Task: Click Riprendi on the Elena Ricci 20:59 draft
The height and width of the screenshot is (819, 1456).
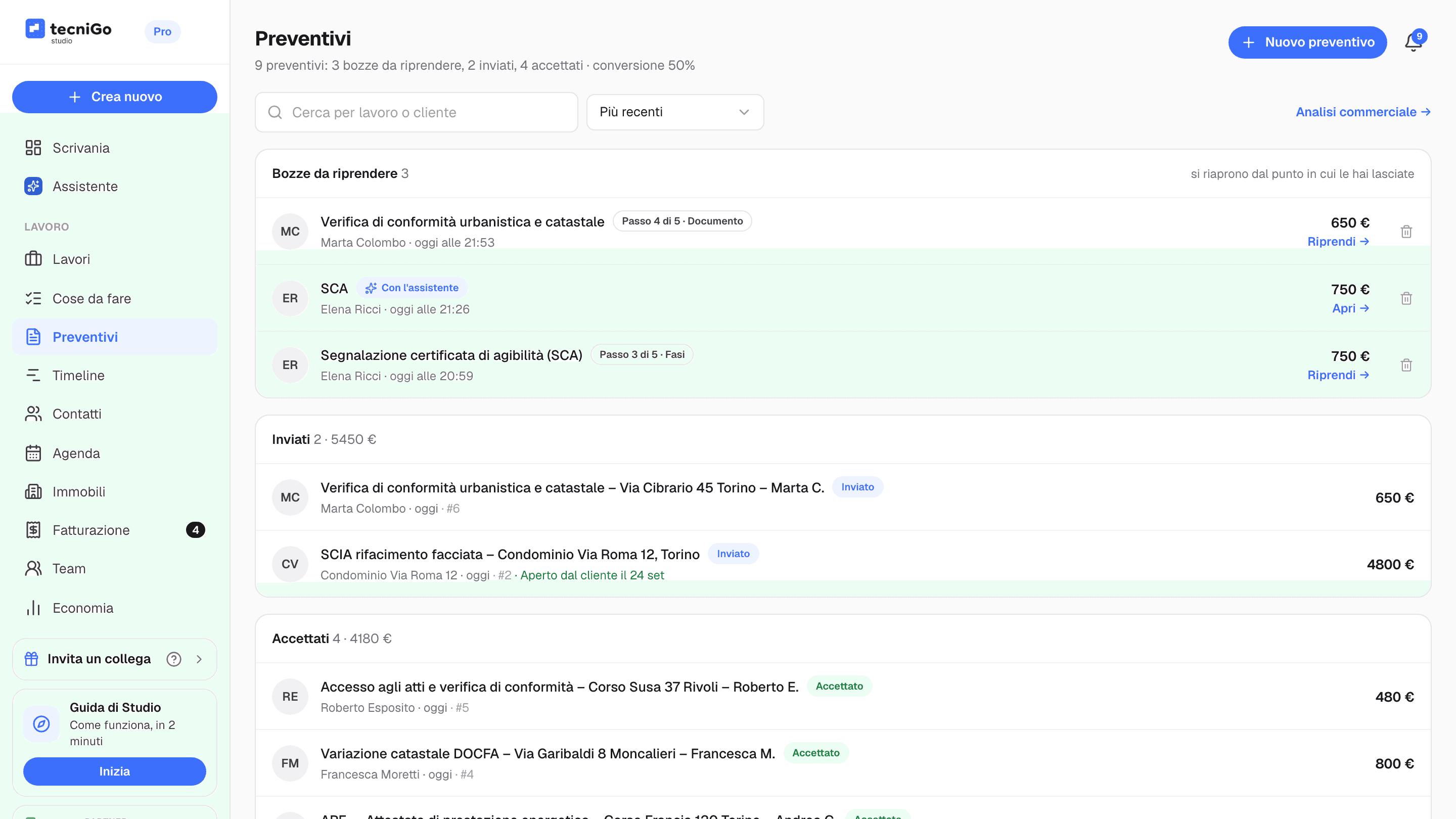Action: 1338,375
